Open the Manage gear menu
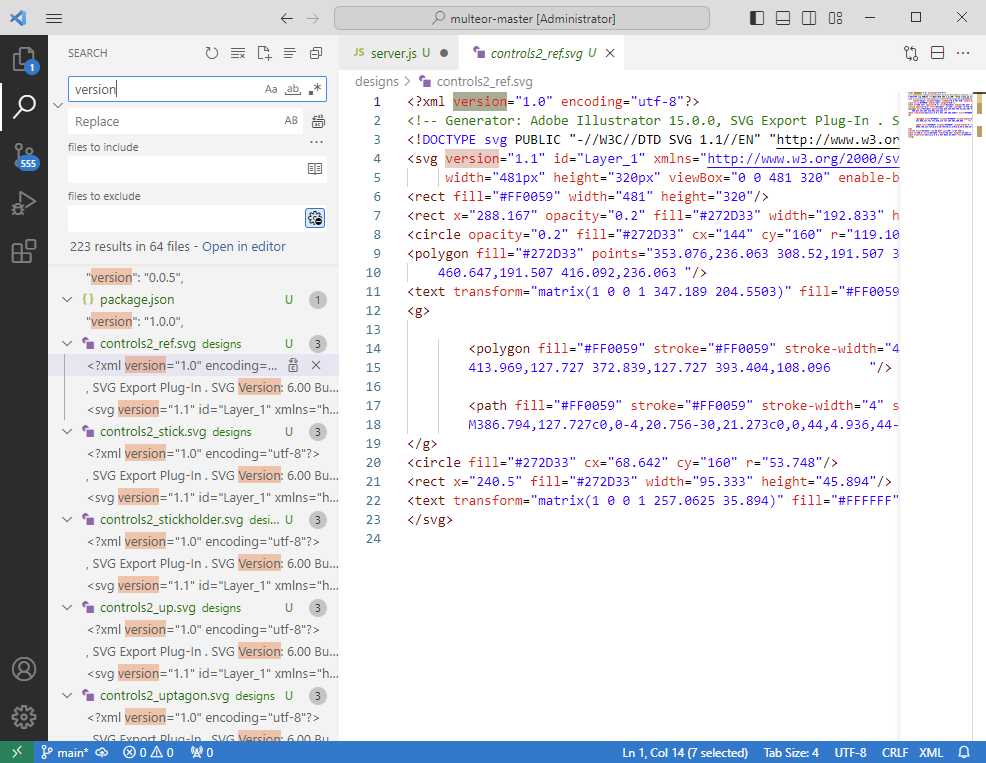The width and height of the screenshot is (986, 763). pos(24,716)
